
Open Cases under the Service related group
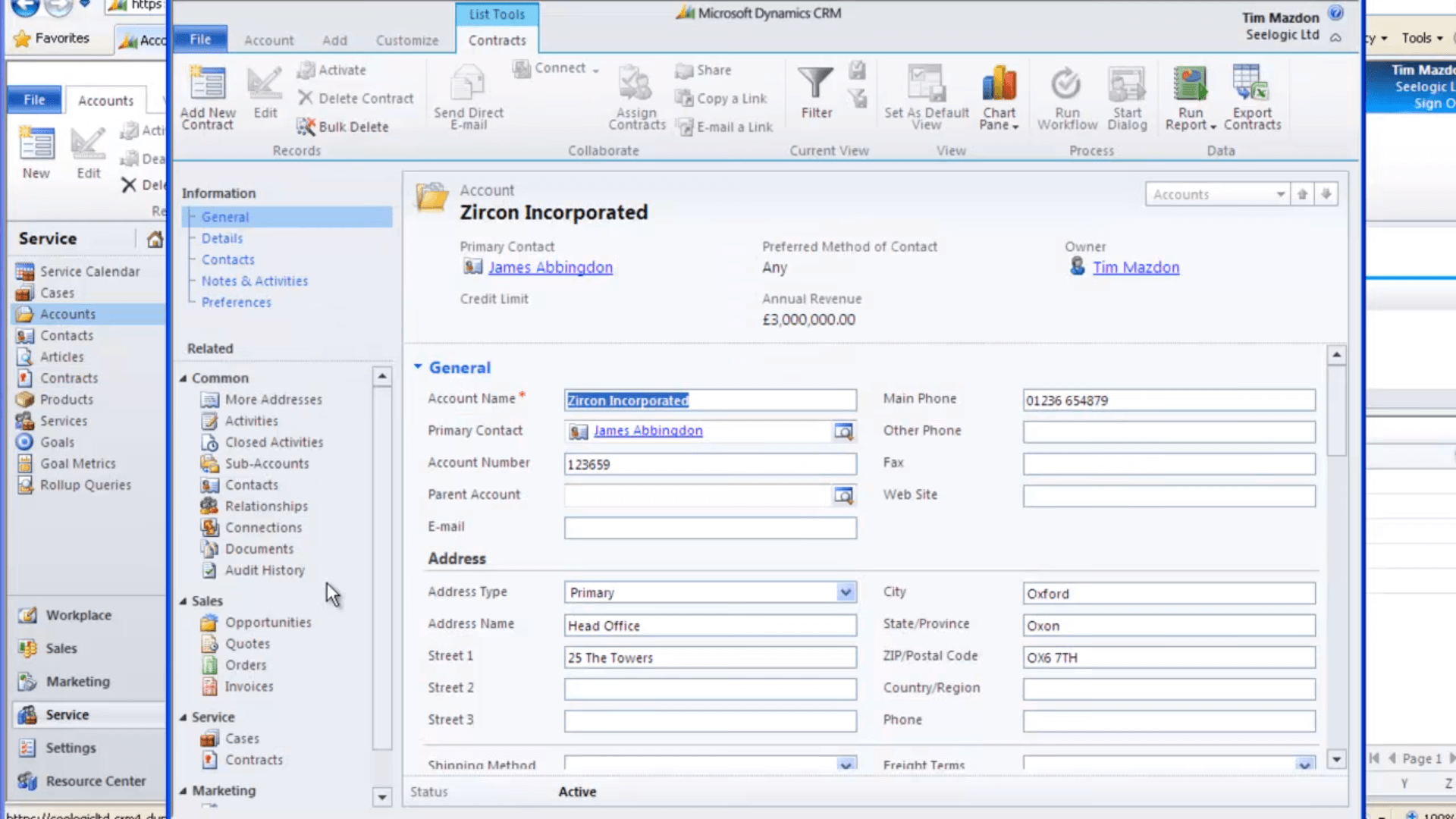[x=231, y=738]
